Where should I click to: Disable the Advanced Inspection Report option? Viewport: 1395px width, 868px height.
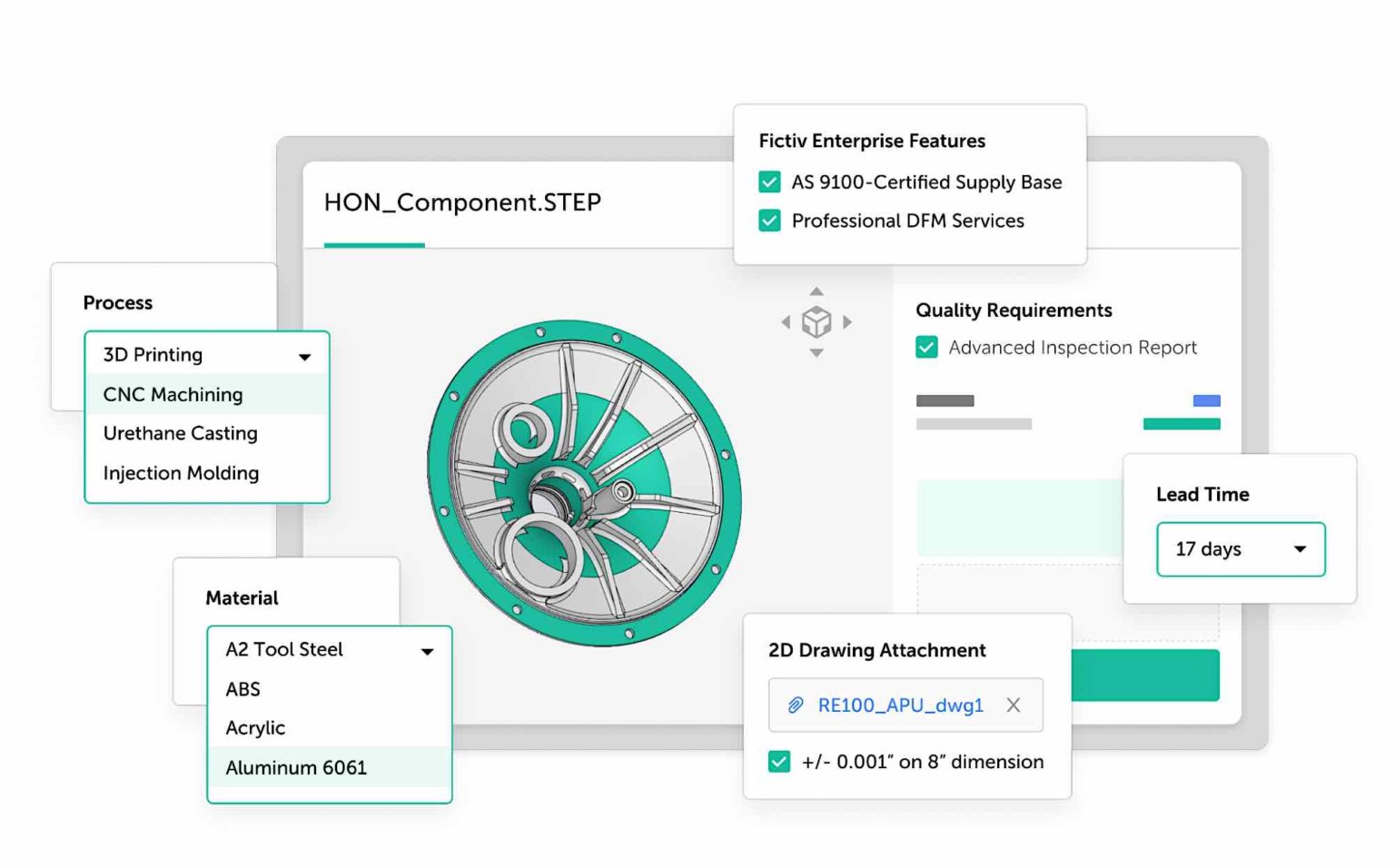pos(925,347)
